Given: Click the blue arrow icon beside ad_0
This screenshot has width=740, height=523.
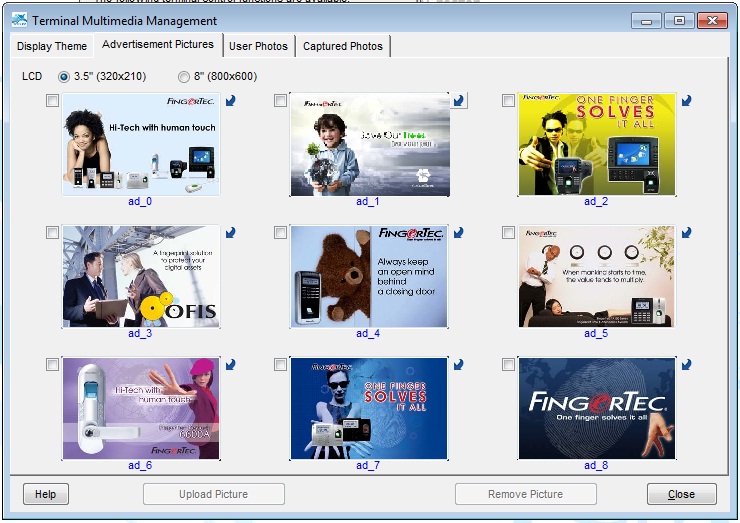Looking at the screenshot, I should pos(230,101).
